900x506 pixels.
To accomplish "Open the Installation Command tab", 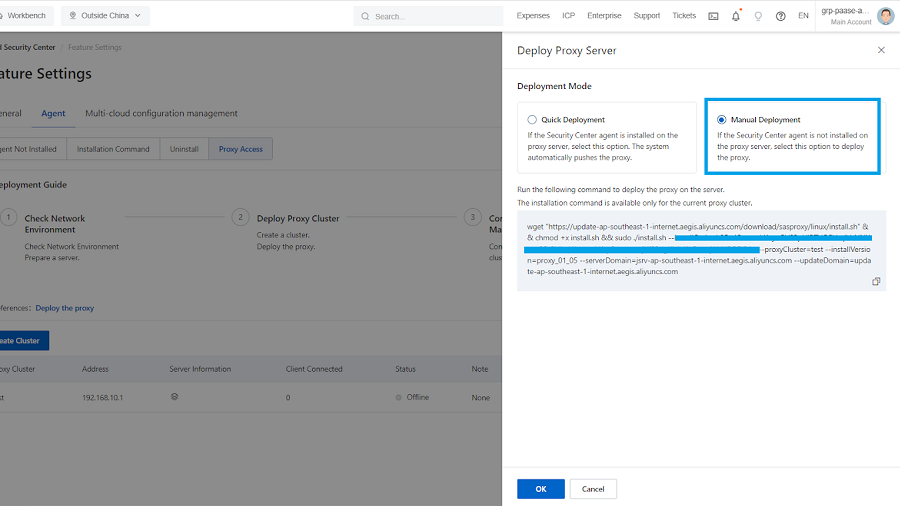I will click(113, 149).
